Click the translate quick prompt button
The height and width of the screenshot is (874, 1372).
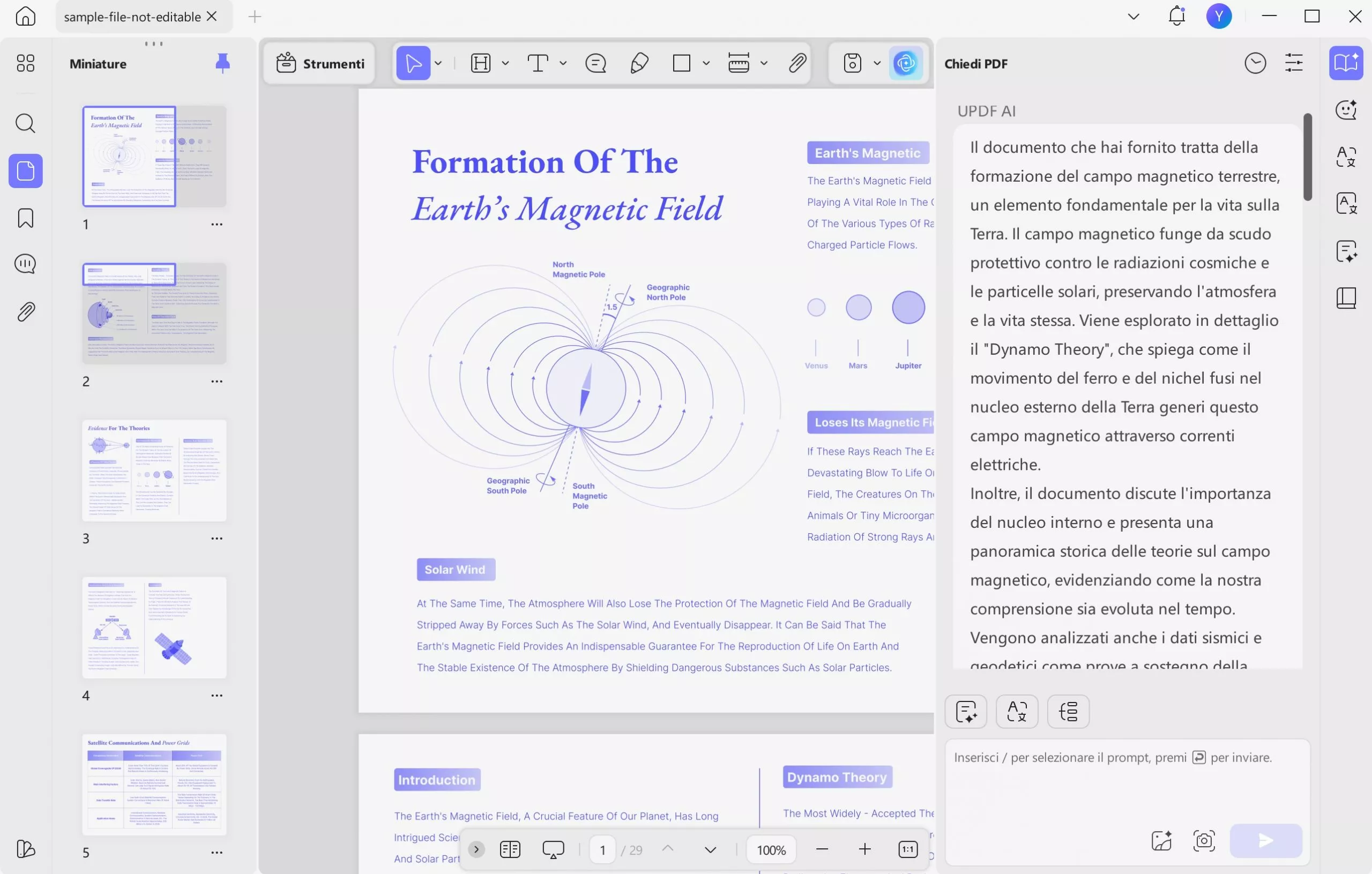point(1017,711)
